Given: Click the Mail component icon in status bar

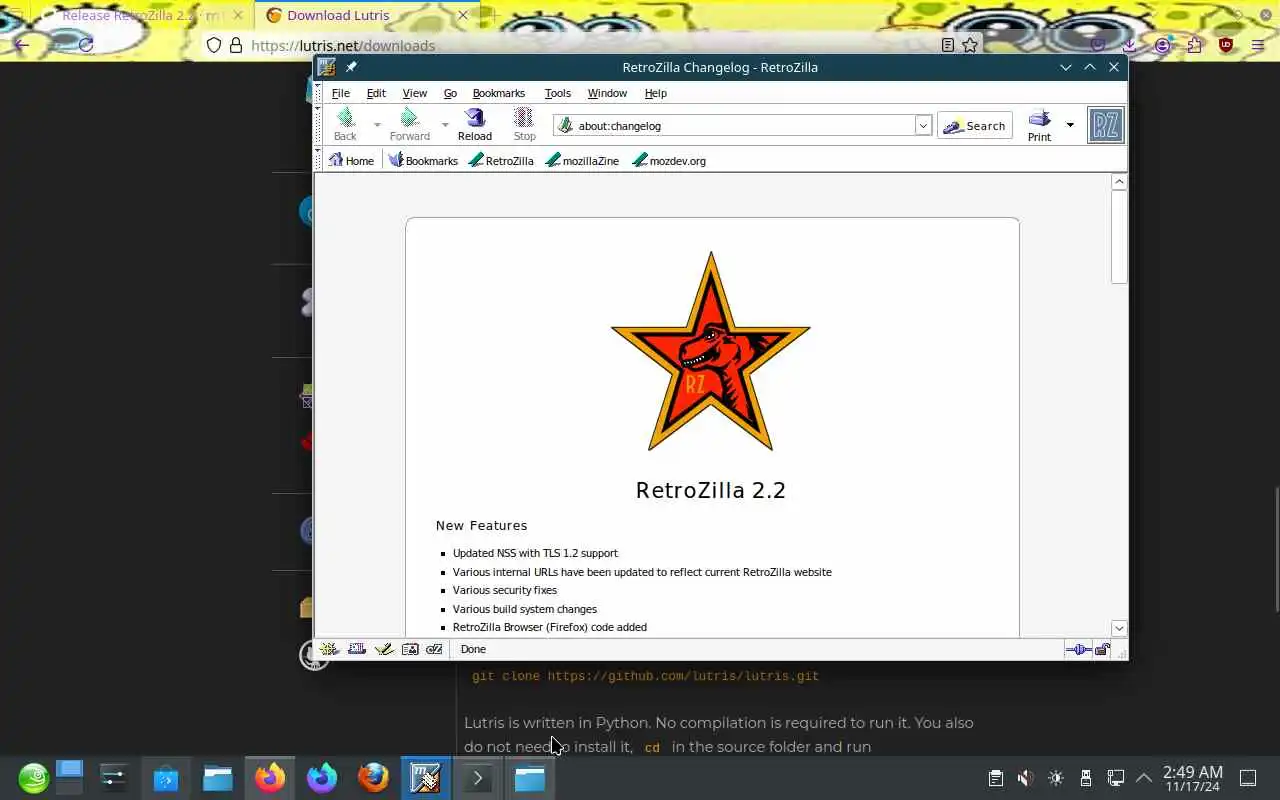Looking at the screenshot, I should pos(356,649).
